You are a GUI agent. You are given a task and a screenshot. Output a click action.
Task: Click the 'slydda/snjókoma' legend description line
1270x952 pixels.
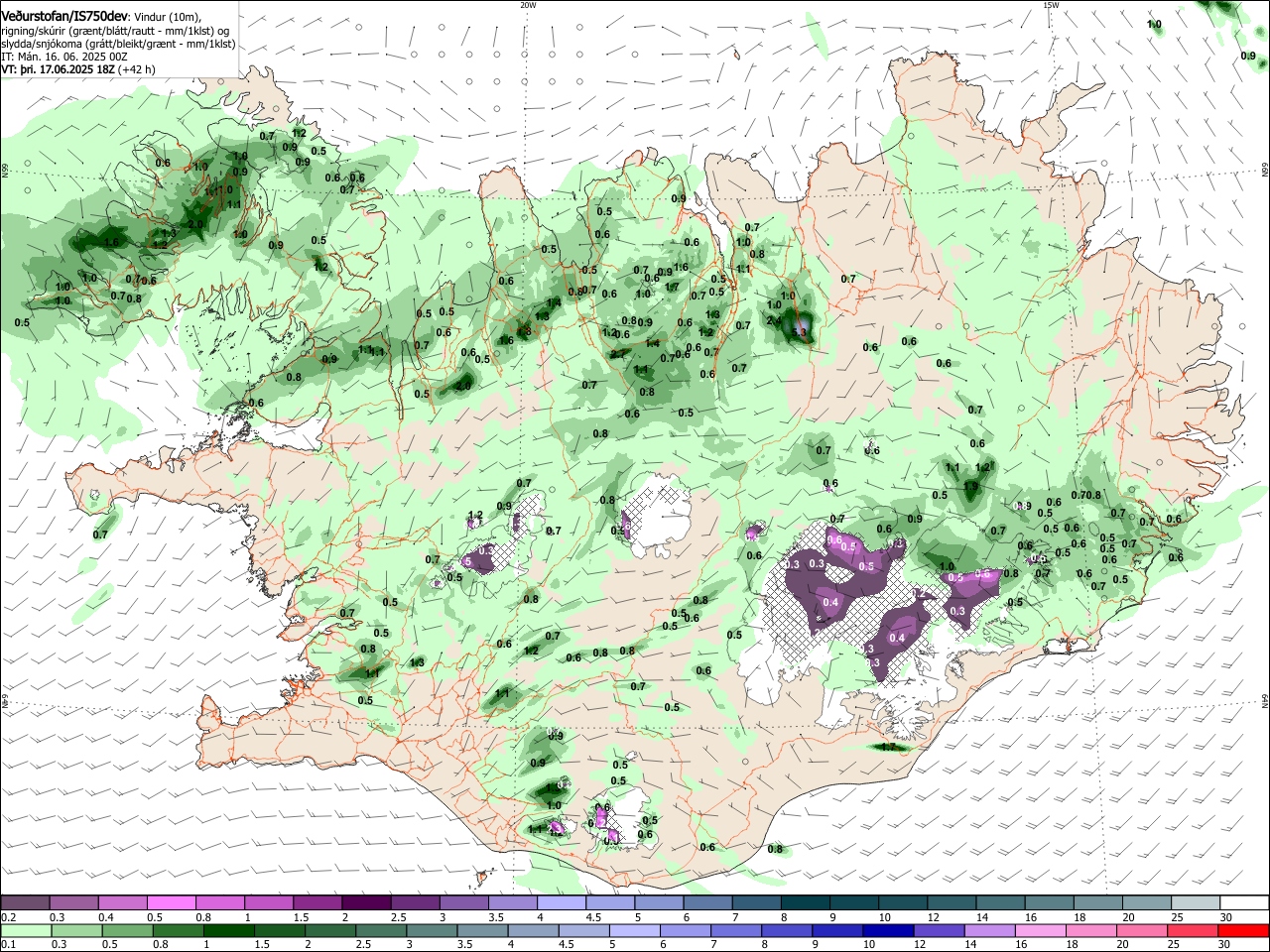(x=118, y=45)
